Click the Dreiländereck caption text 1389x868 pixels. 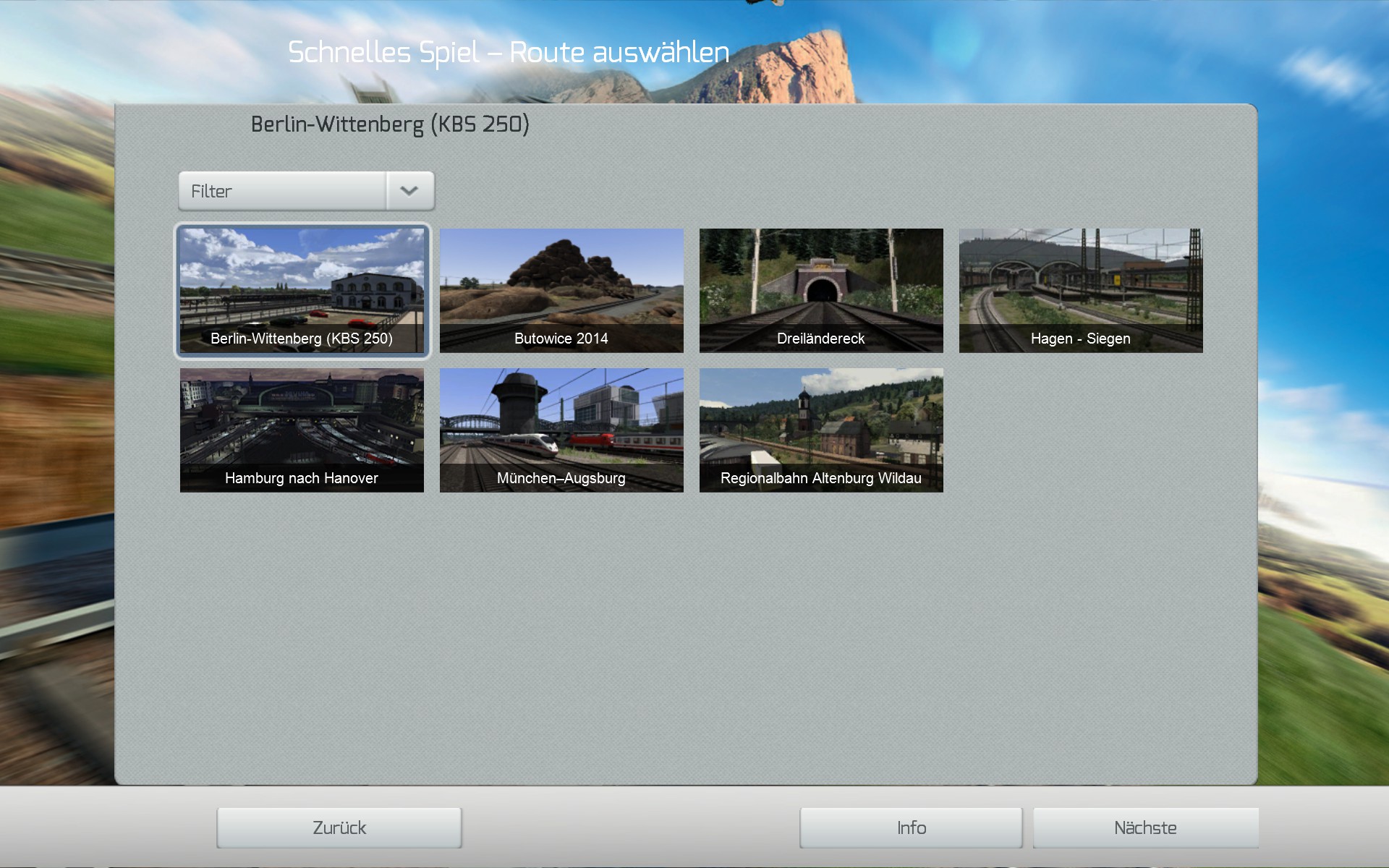(821, 339)
